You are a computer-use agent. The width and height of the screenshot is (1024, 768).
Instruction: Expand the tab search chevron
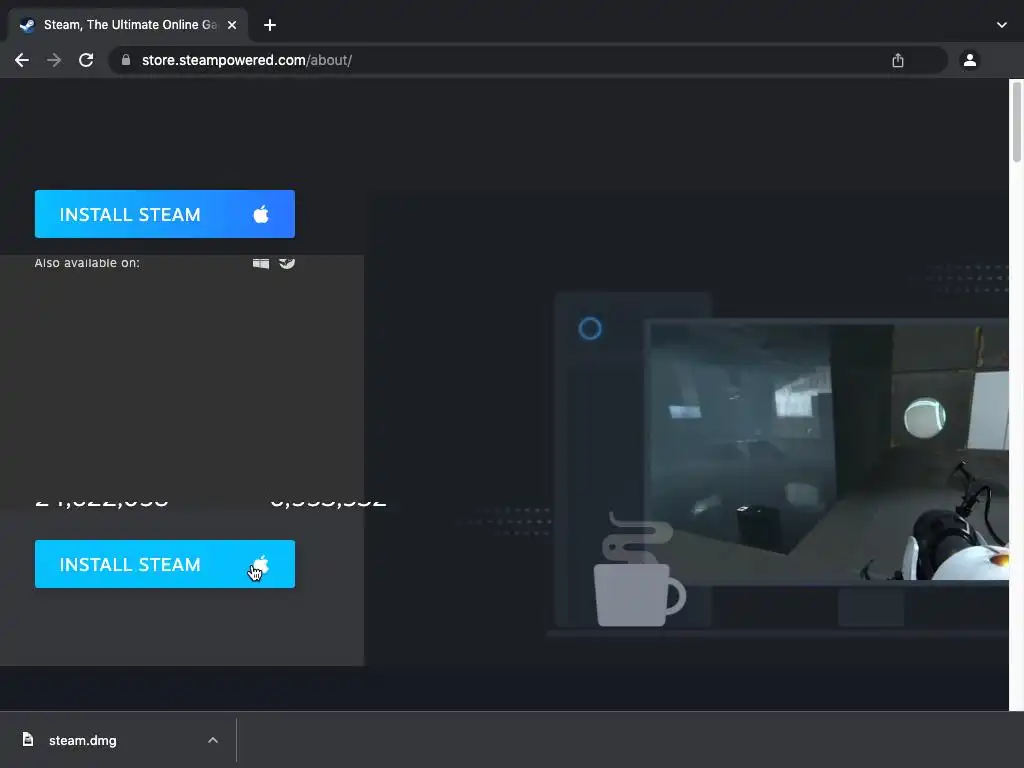pyautogui.click(x=1002, y=25)
